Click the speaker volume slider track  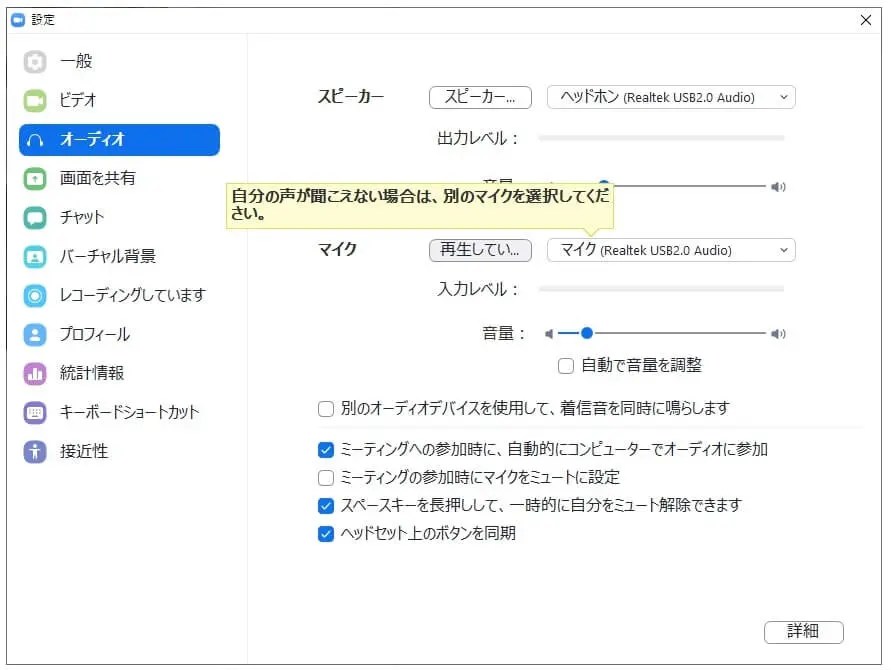click(688, 186)
